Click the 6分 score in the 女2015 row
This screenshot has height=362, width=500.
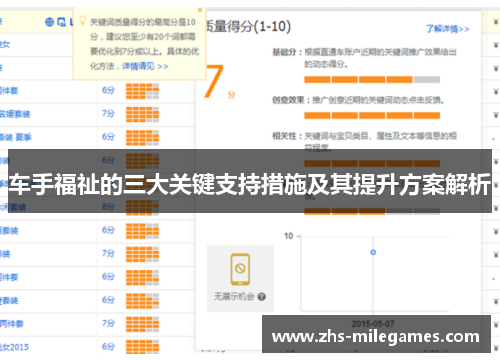108,347
